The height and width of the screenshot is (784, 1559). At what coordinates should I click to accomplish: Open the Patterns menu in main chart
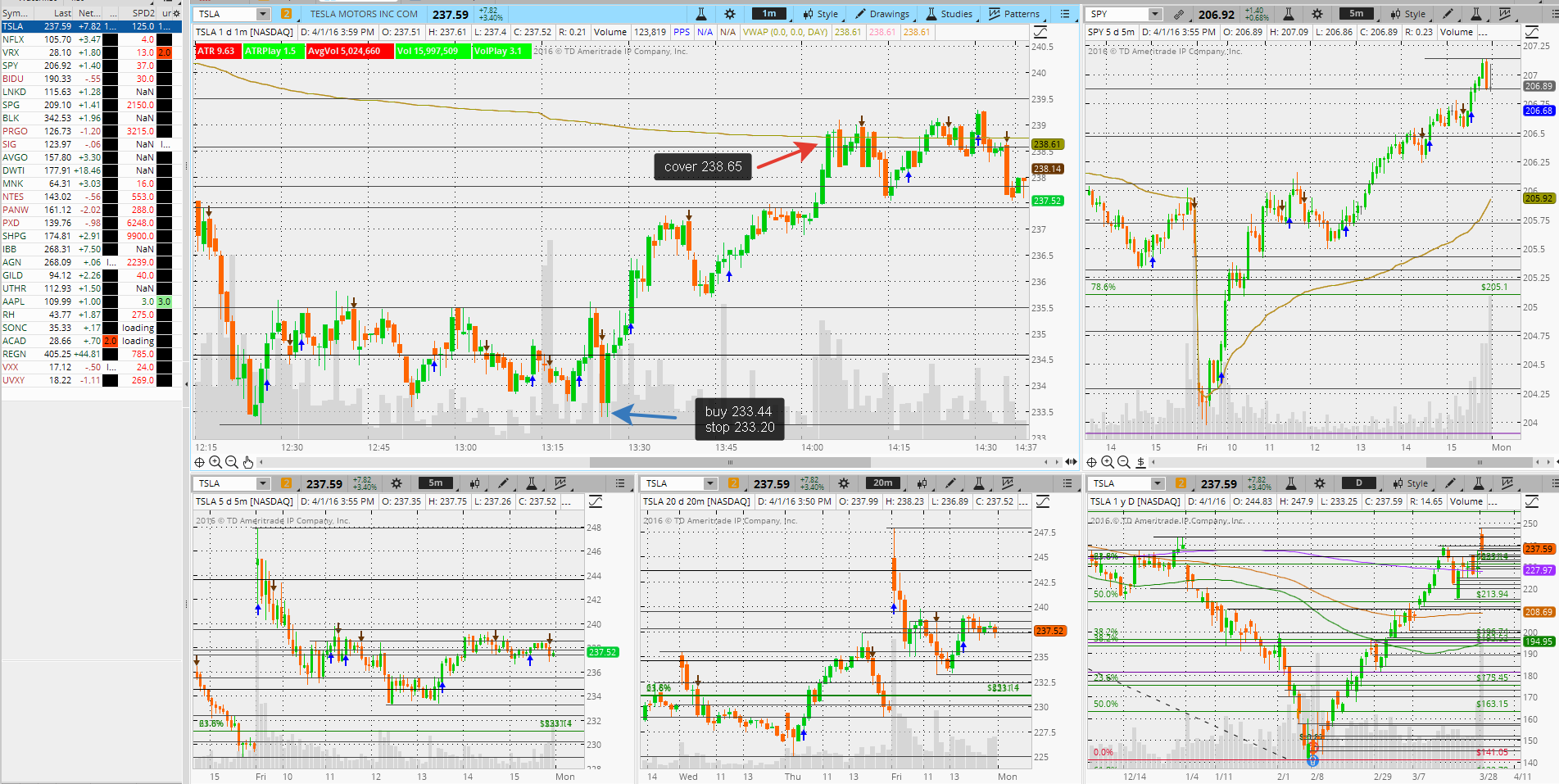coord(1014,14)
